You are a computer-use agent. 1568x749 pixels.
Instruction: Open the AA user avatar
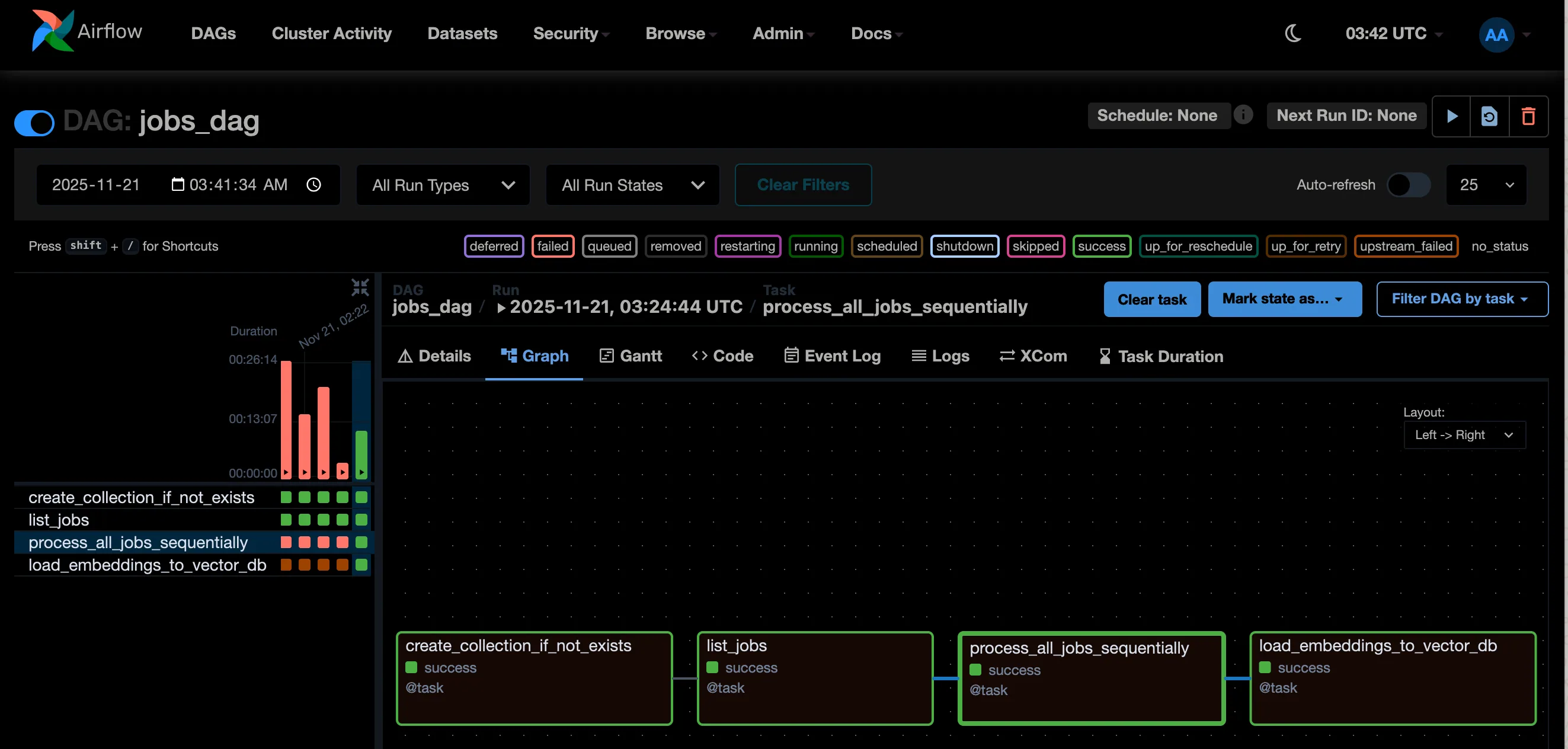point(1496,35)
